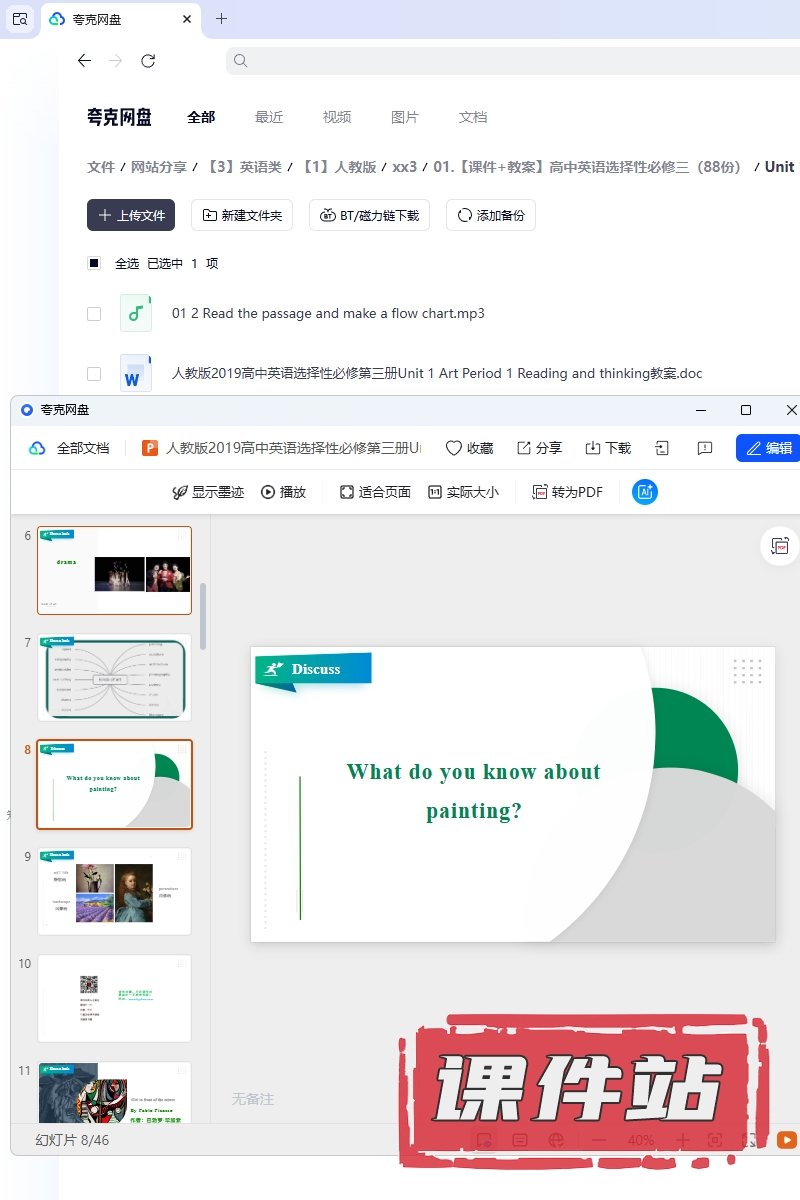Toggle the Select All (全选) checkbox
Image resolution: width=800 pixels, height=1200 pixels.
[x=94, y=264]
